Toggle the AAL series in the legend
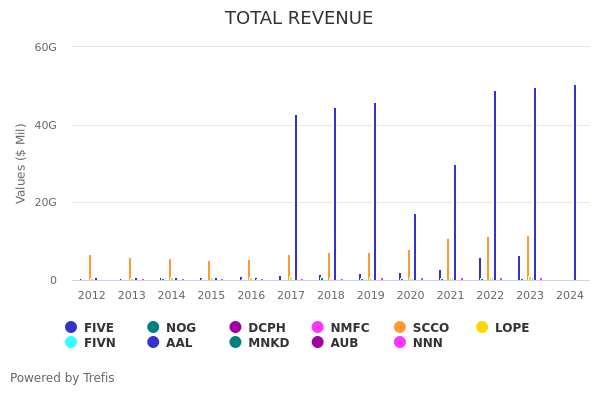This screenshot has width=600, height=400. (x=153, y=343)
